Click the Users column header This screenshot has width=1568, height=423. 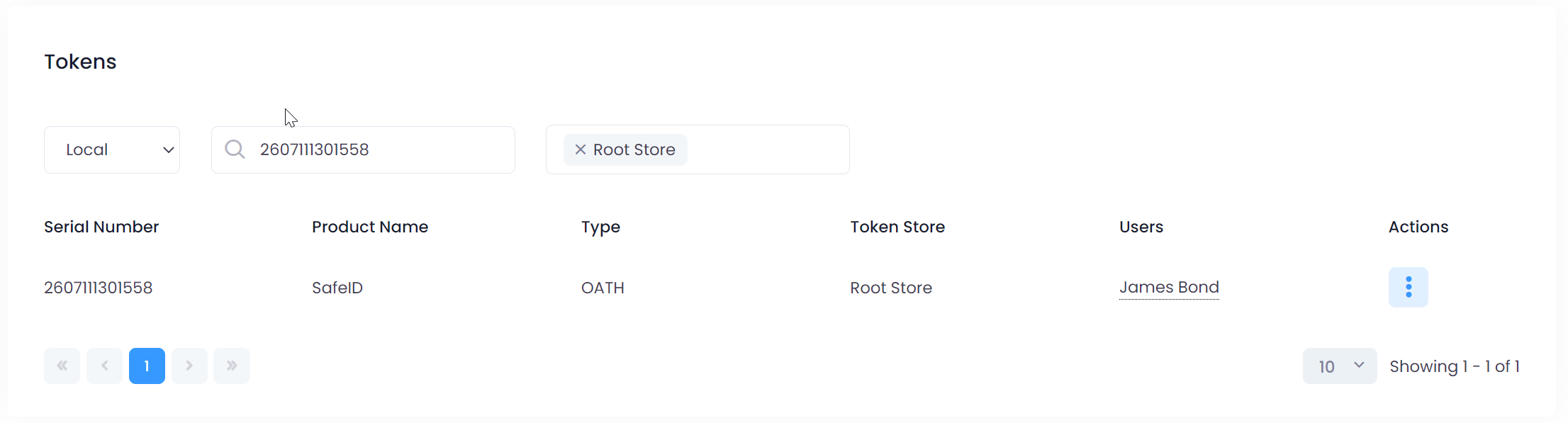coord(1141,227)
